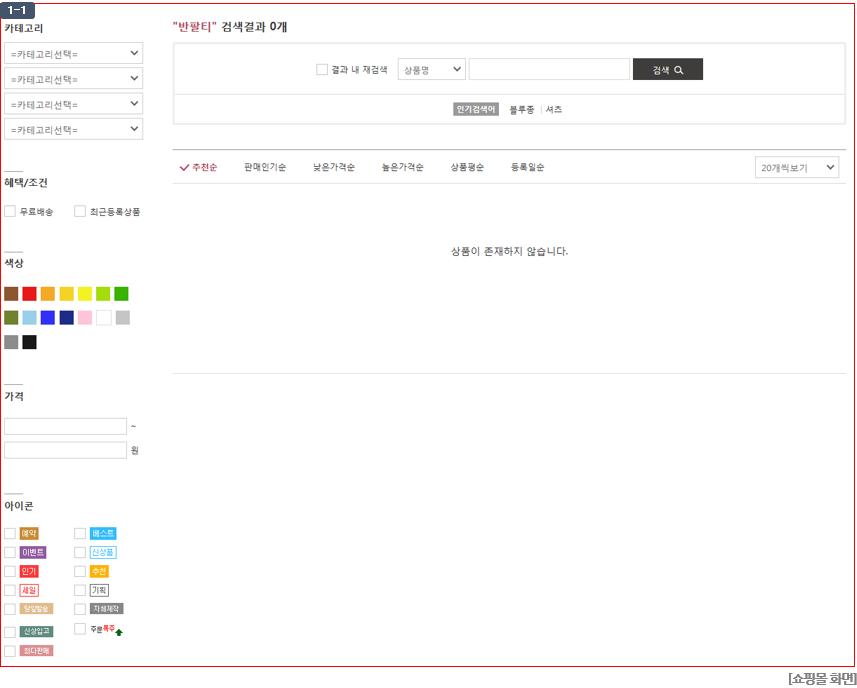Click the gray 자체제작 badge icon
This screenshot has width=857, height=688.
[107, 608]
